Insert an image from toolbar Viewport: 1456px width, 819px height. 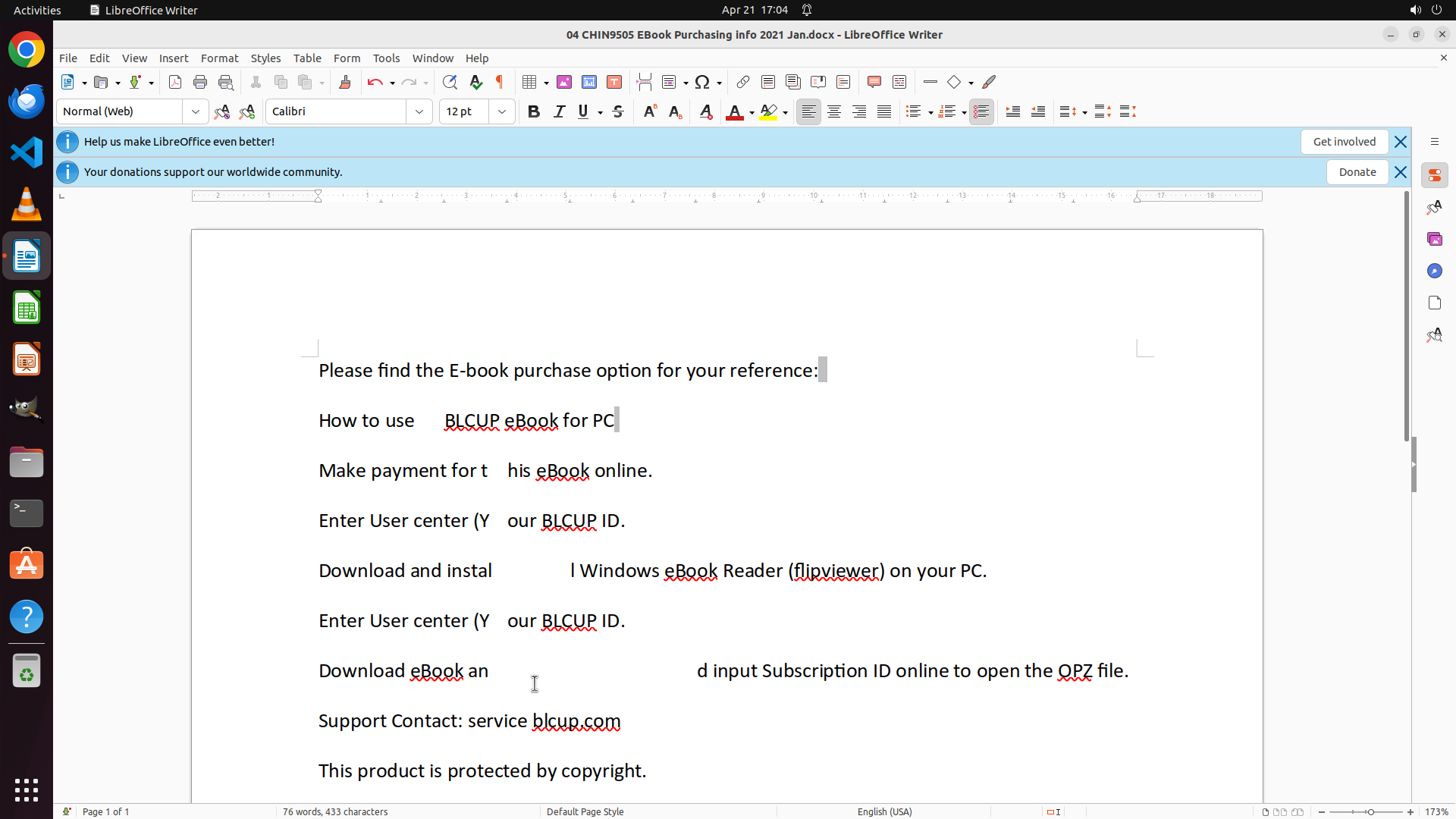click(x=564, y=82)
